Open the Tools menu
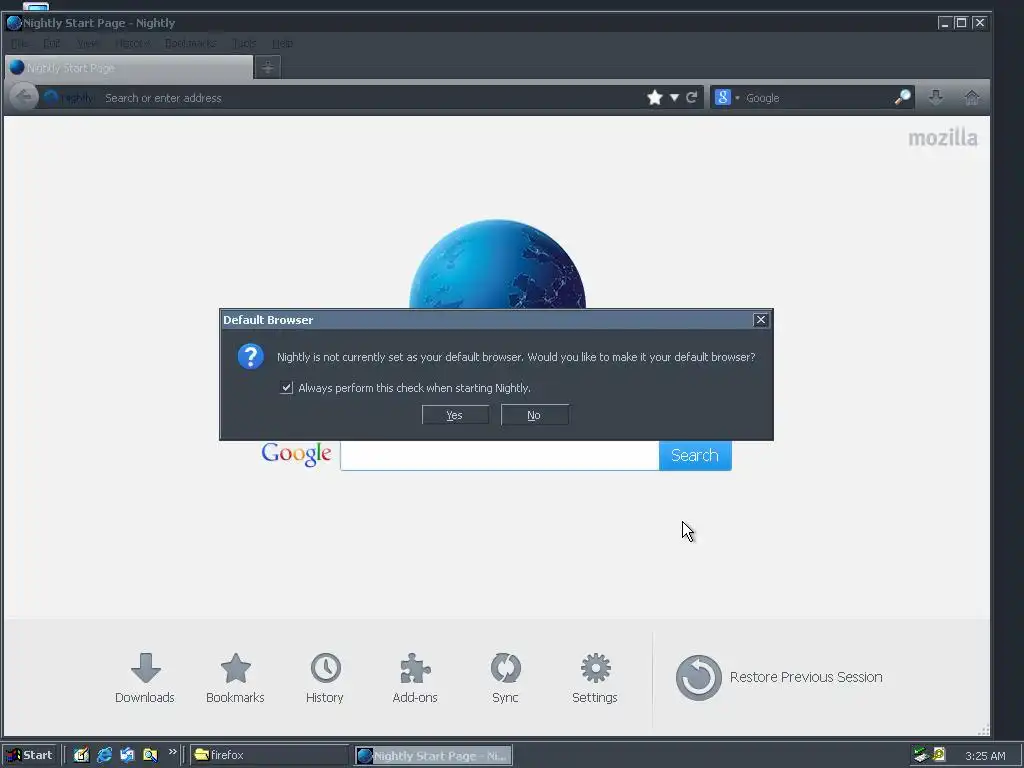The height and width of the screenshot is (768, 1024). pos(244,43)
